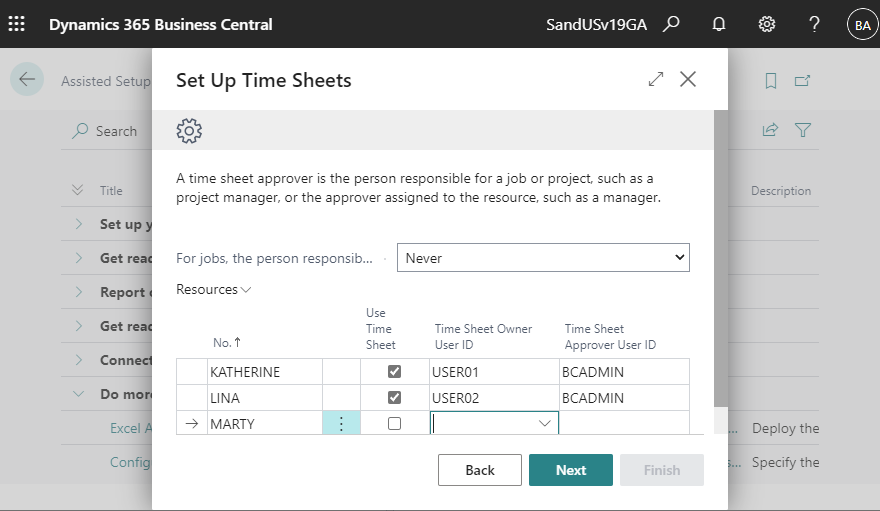Screen dimensions: 880x511
Task: Open settings gear in top bar
Action: (x=767, y=24)
